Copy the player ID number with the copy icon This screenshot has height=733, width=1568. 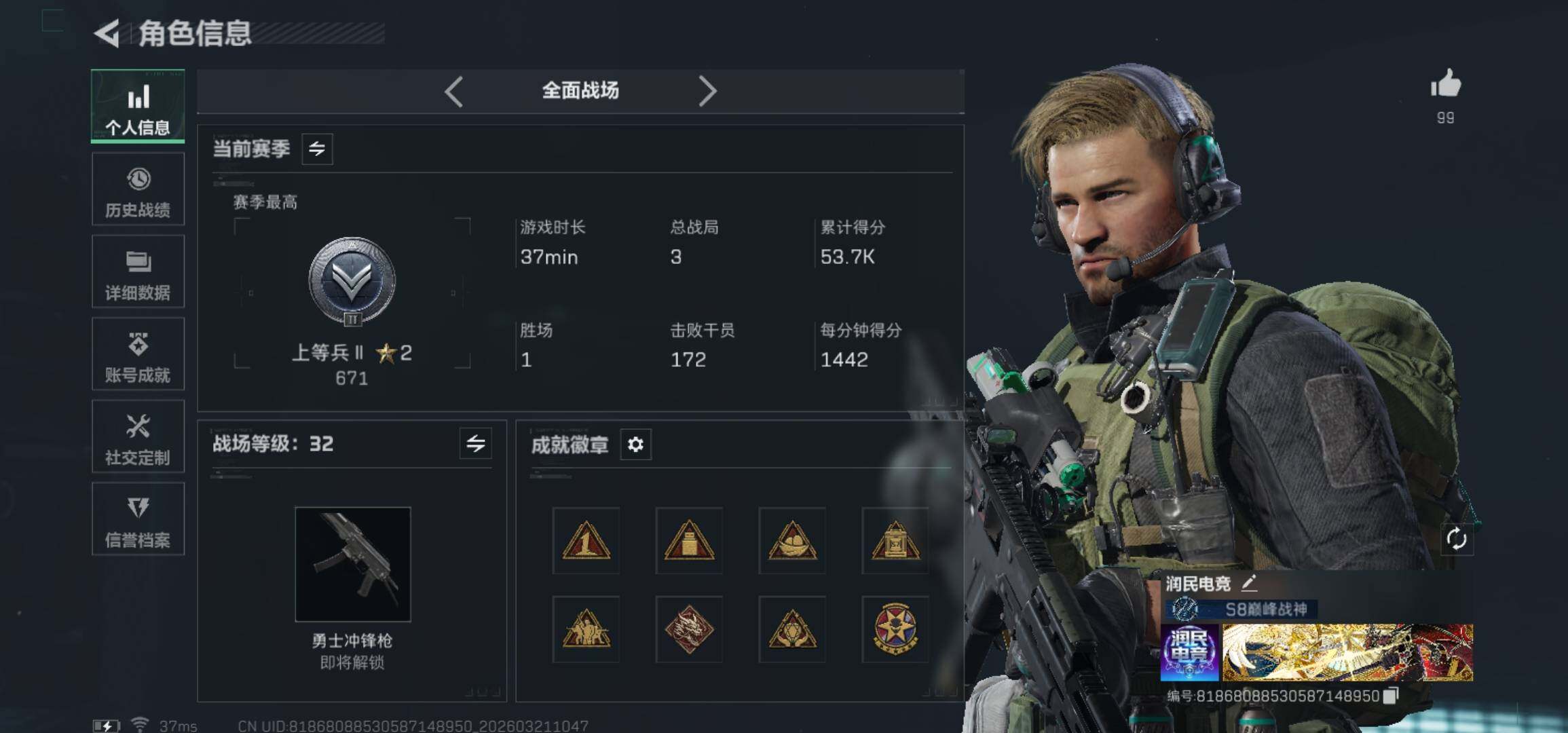click(1391, 696)
